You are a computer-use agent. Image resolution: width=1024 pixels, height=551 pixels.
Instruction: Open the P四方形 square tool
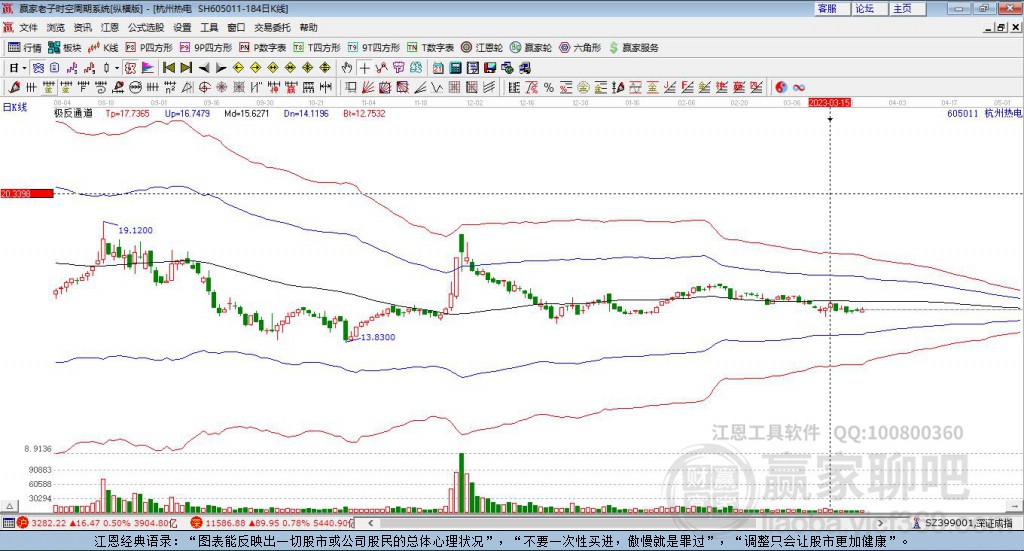tap(149, 48)
